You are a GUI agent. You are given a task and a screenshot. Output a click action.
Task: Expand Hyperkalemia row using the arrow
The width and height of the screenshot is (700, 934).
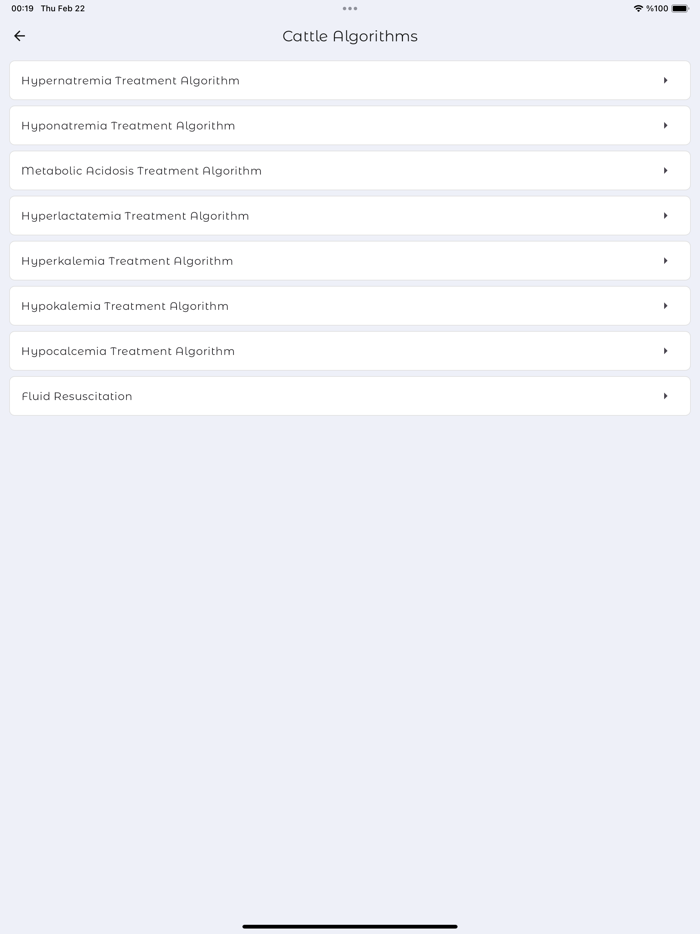(x=668, y=260)
